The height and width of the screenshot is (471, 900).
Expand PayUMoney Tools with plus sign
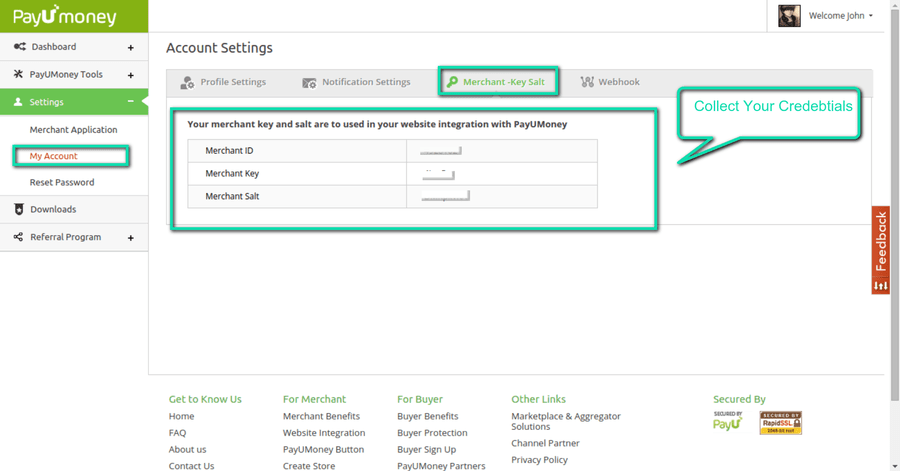point(130,75)
